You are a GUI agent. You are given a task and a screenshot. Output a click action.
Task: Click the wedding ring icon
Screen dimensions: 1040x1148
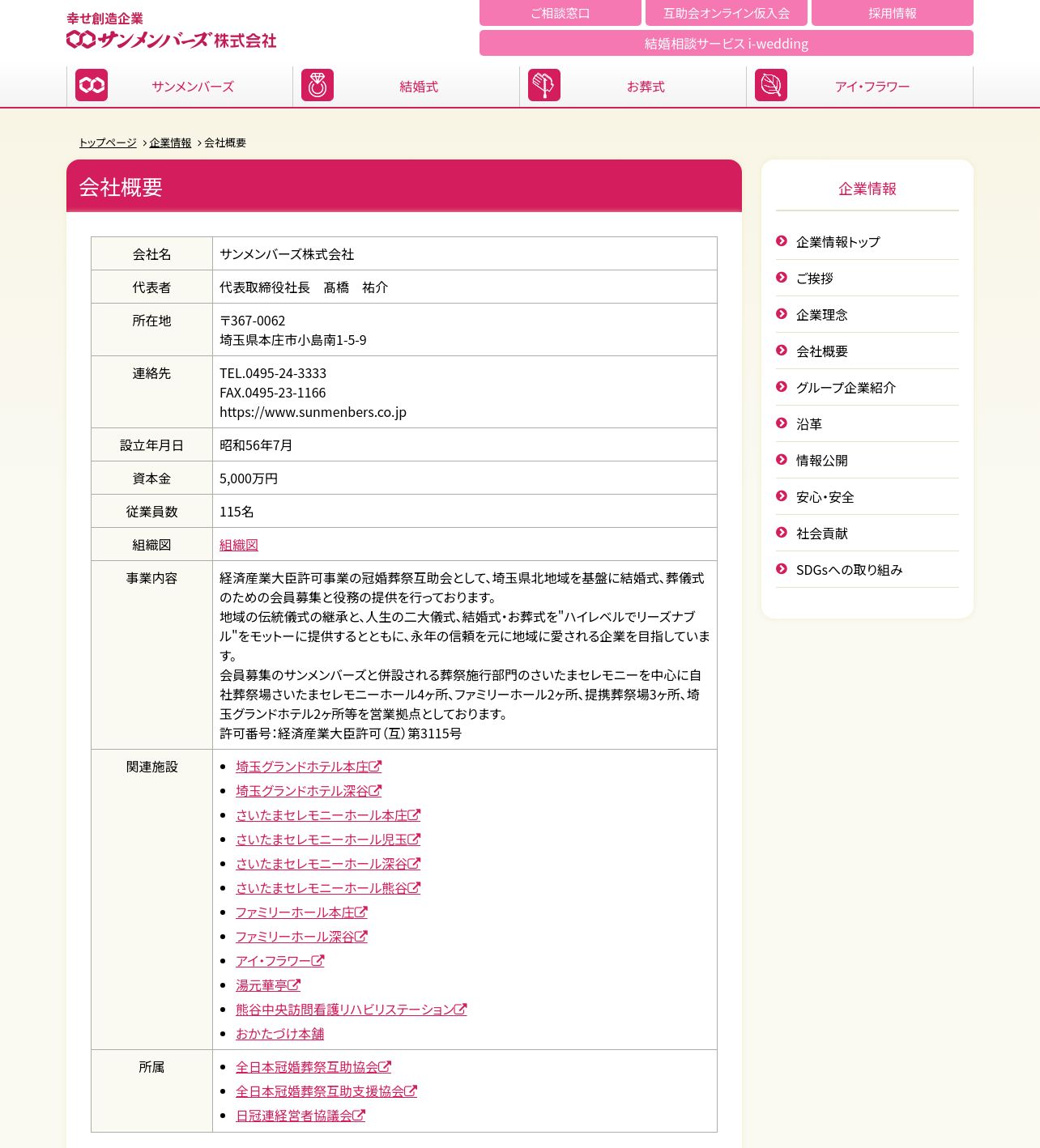tap(318, 85)
